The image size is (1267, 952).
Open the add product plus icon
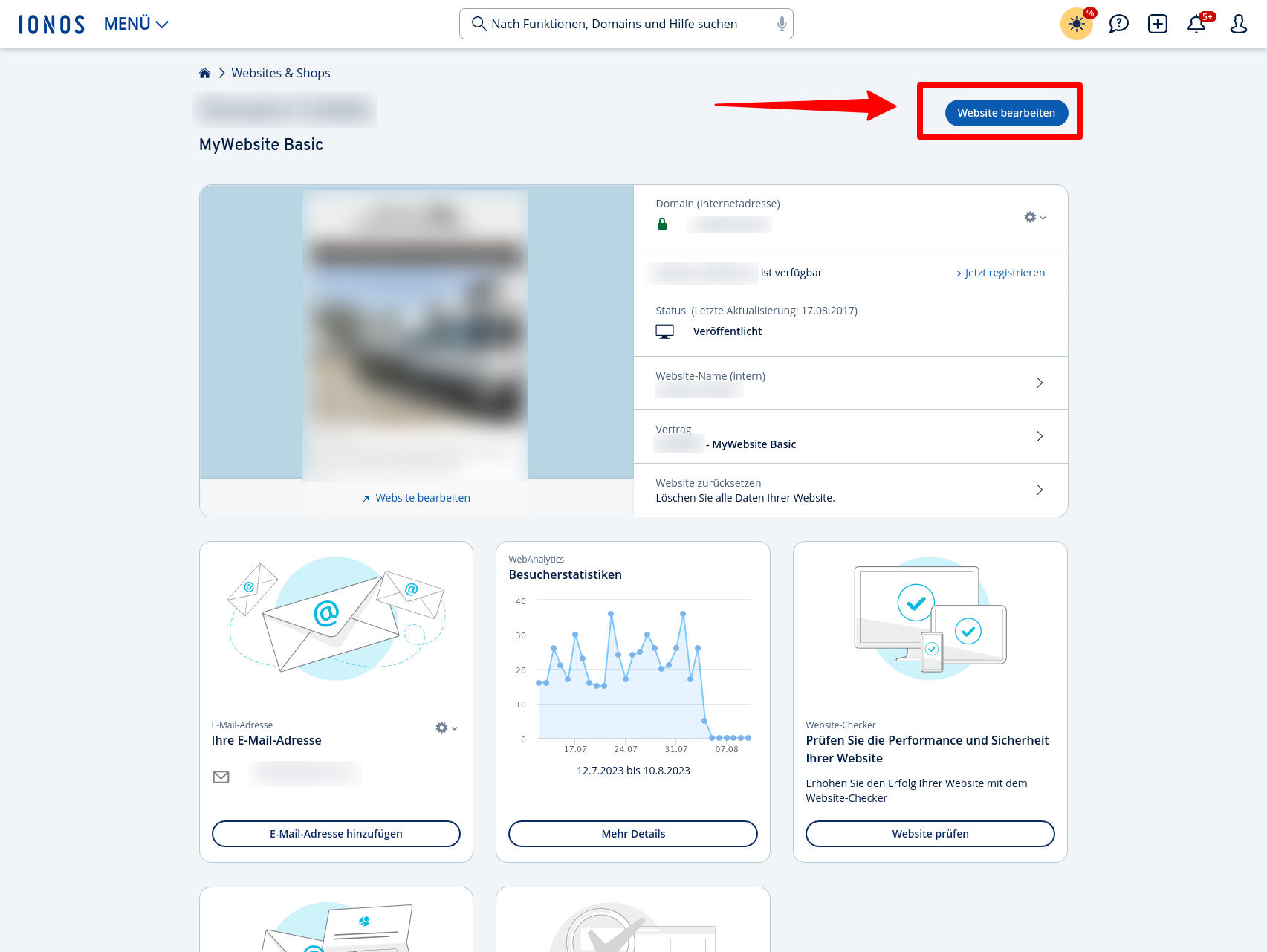[1157, 24]
